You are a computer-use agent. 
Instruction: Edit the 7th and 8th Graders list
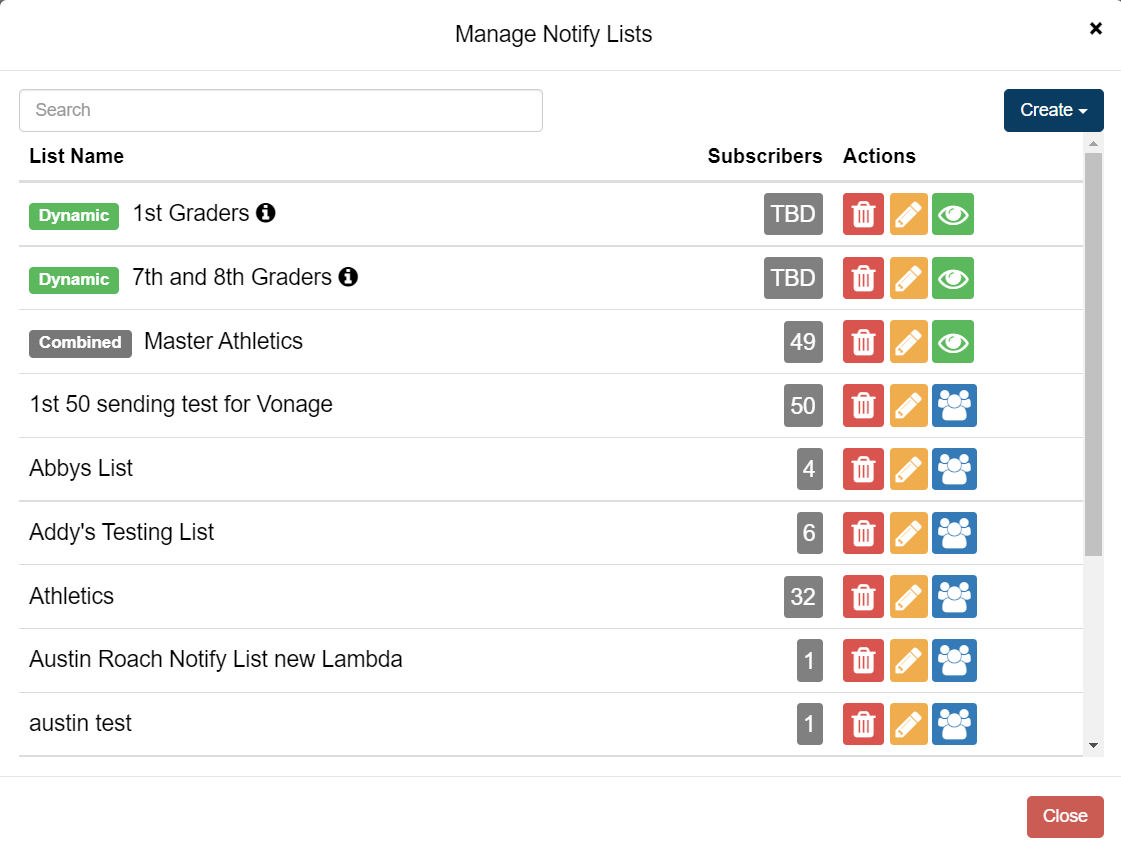tap(909, 278)
